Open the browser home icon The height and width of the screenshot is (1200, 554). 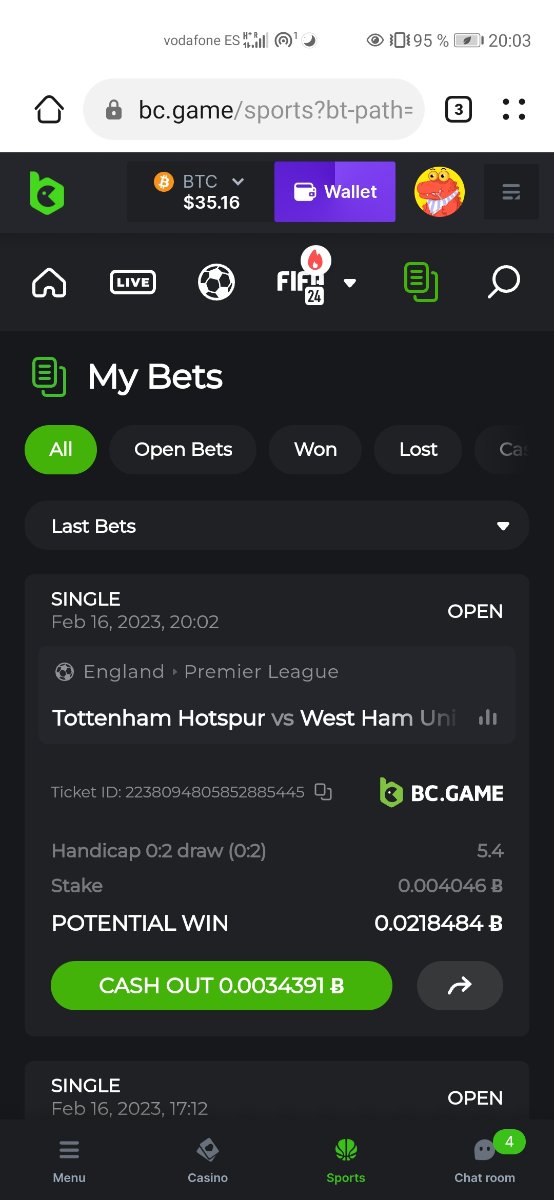(x=49, y=109)
